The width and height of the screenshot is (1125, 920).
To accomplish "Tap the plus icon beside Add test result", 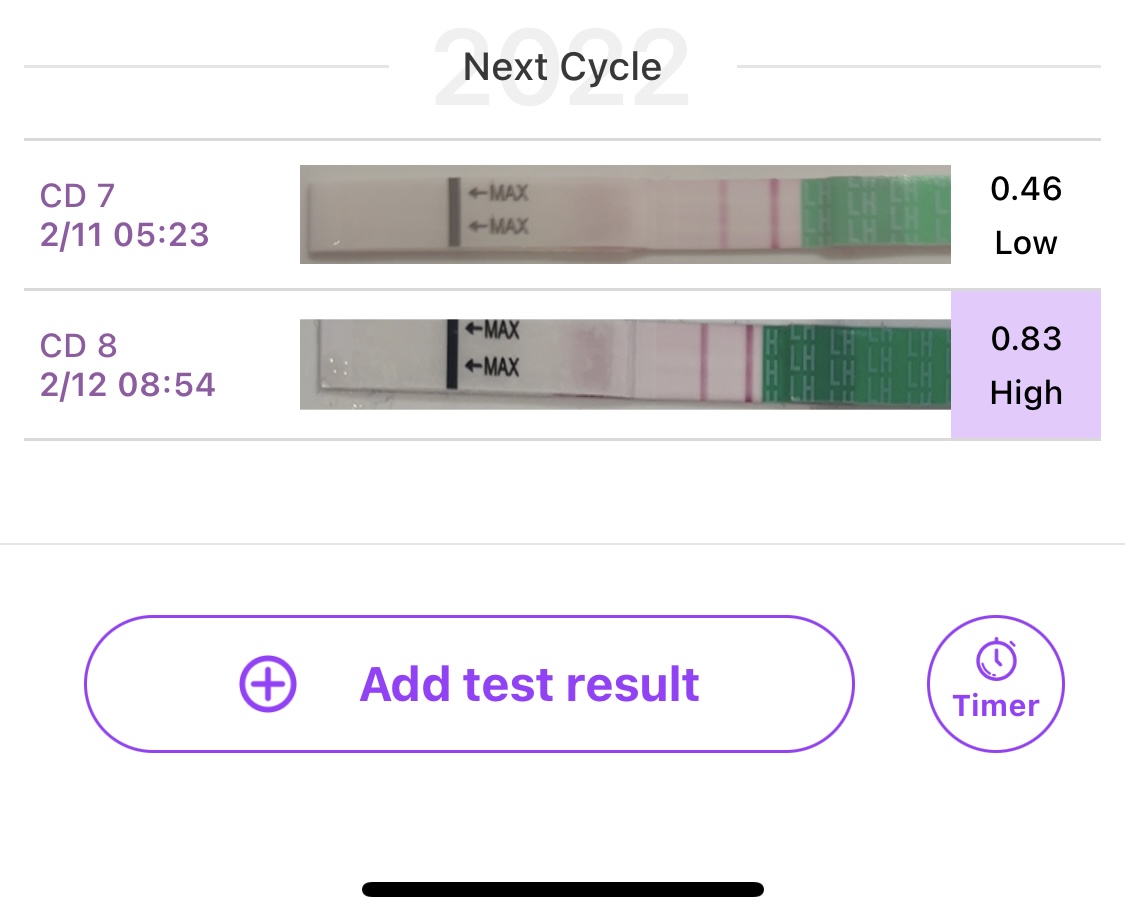I will 268,684.
